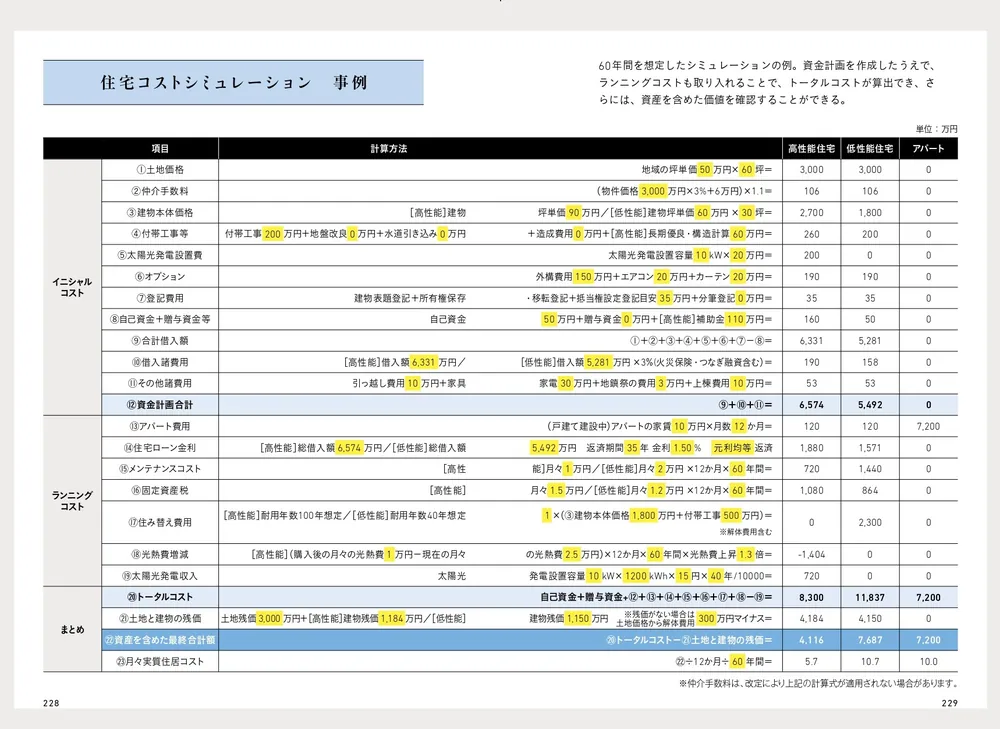Click row label ⑩借入諸費用
This screenshot has width=1000, height=729.
(x=160, y=362)
